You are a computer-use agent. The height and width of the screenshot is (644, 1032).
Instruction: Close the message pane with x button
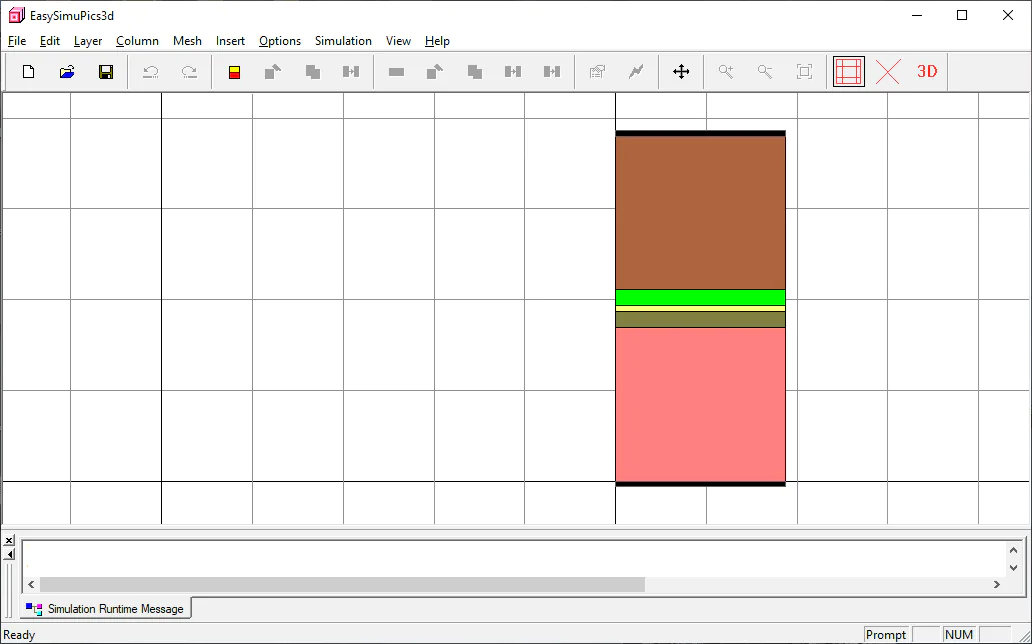pyautogui.click(x=9, y=541)
